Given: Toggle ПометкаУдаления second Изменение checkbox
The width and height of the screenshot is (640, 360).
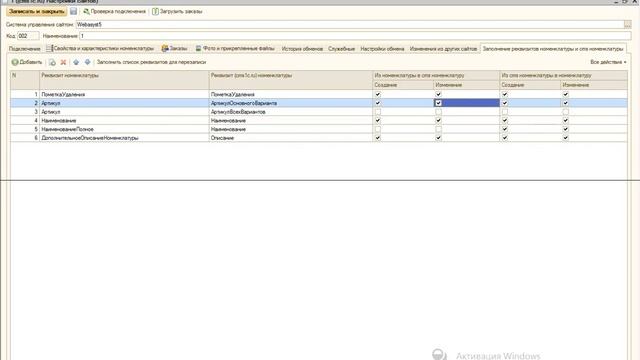Looking at the screenshot, I should point(566,94).
